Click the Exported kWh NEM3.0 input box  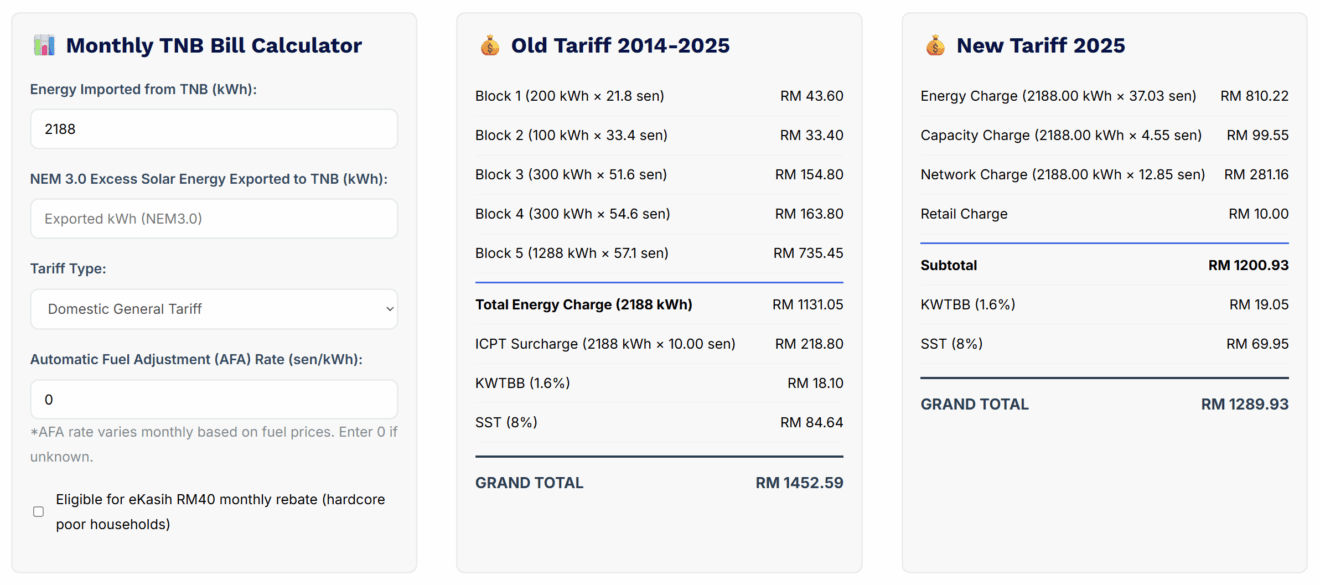(213, 218)
